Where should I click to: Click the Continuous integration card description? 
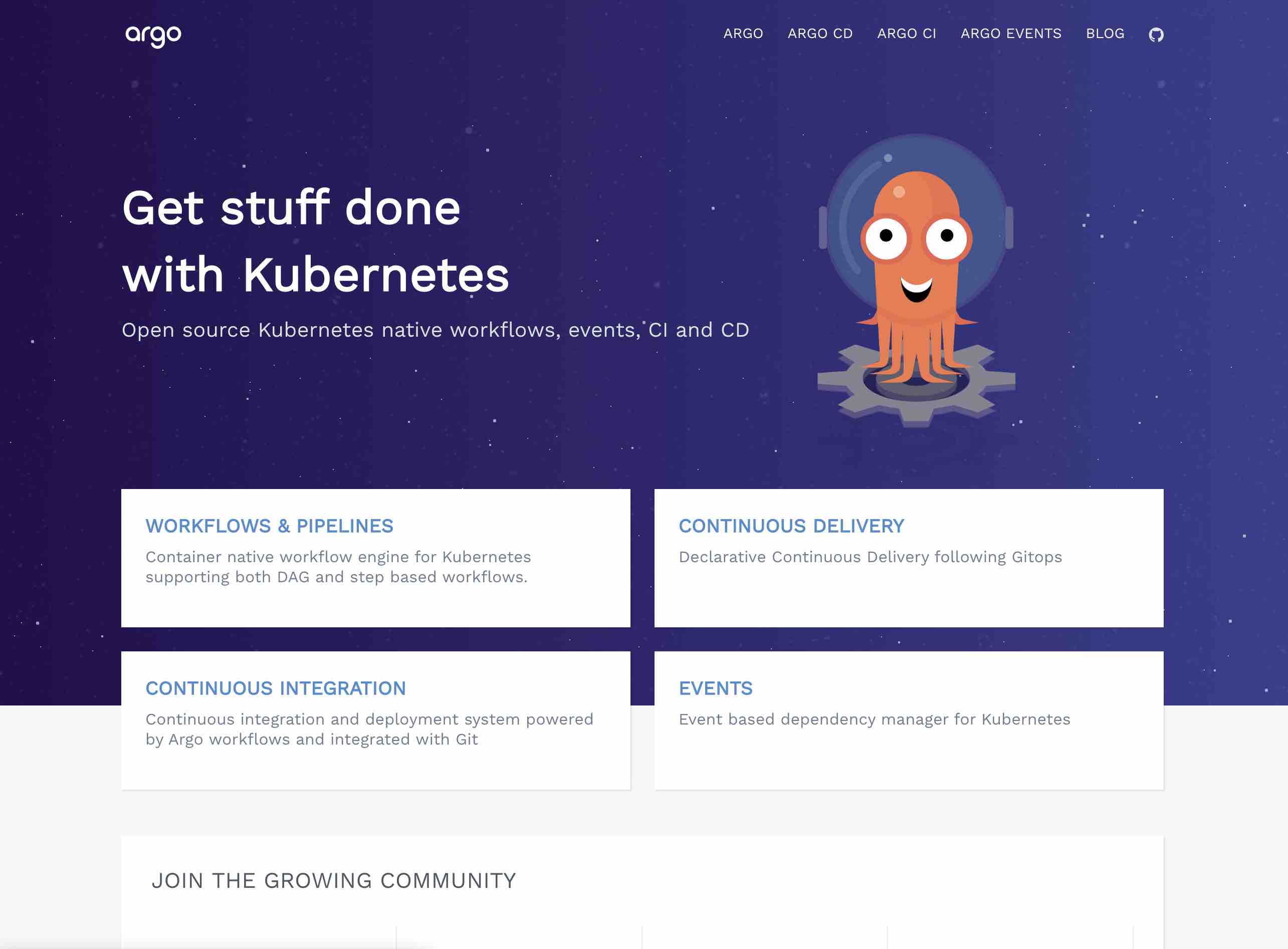tap(369, 729)
